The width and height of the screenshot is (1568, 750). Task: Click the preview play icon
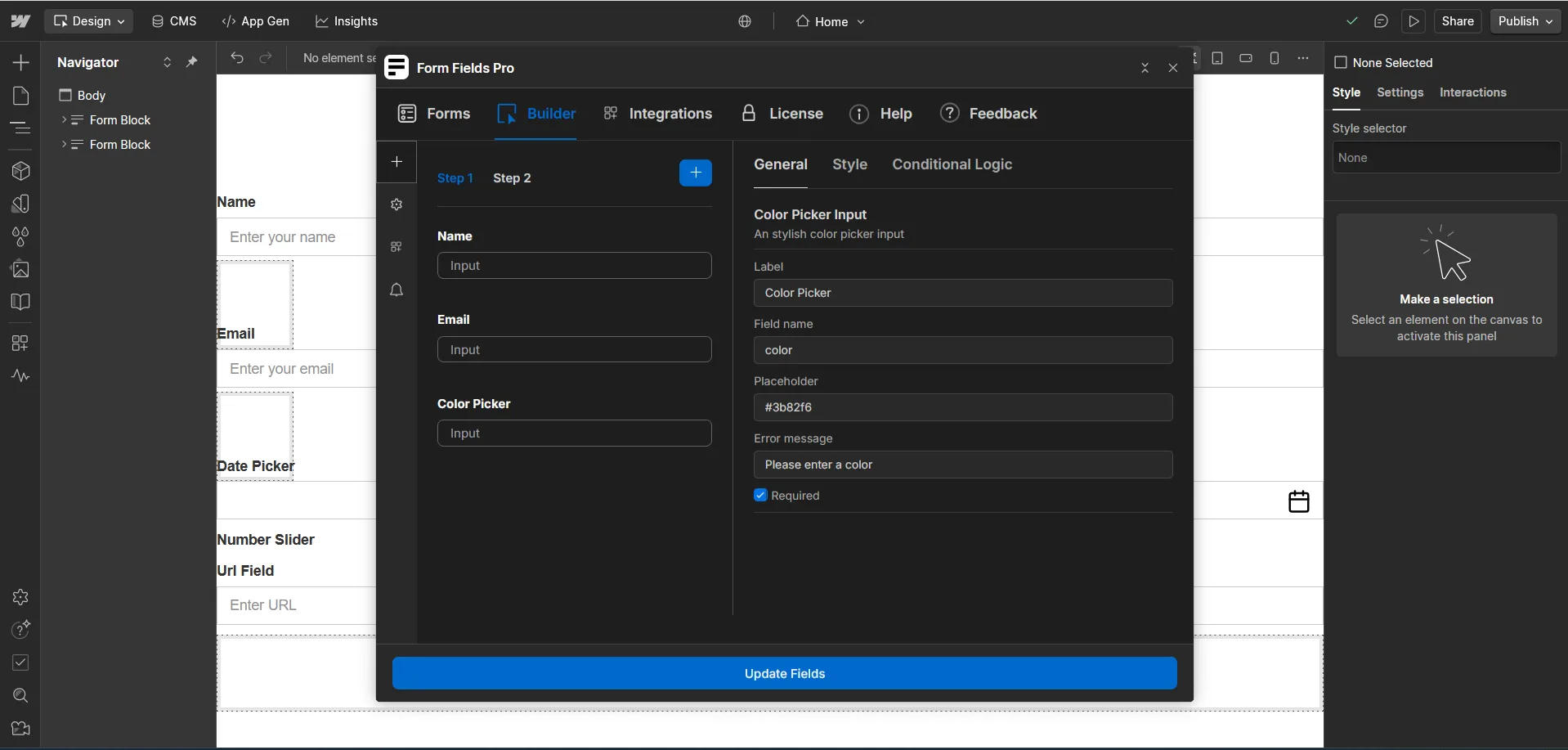pyautogui.click(x=1413, y=21)
